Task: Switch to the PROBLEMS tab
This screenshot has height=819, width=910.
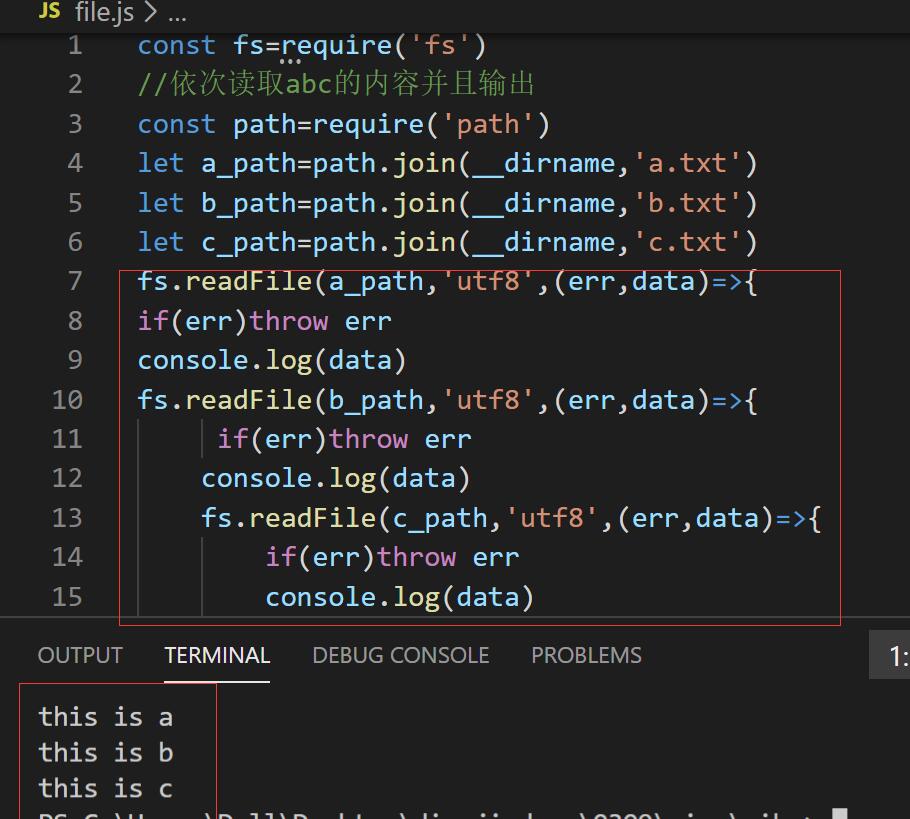Action: tap(586, 655)
